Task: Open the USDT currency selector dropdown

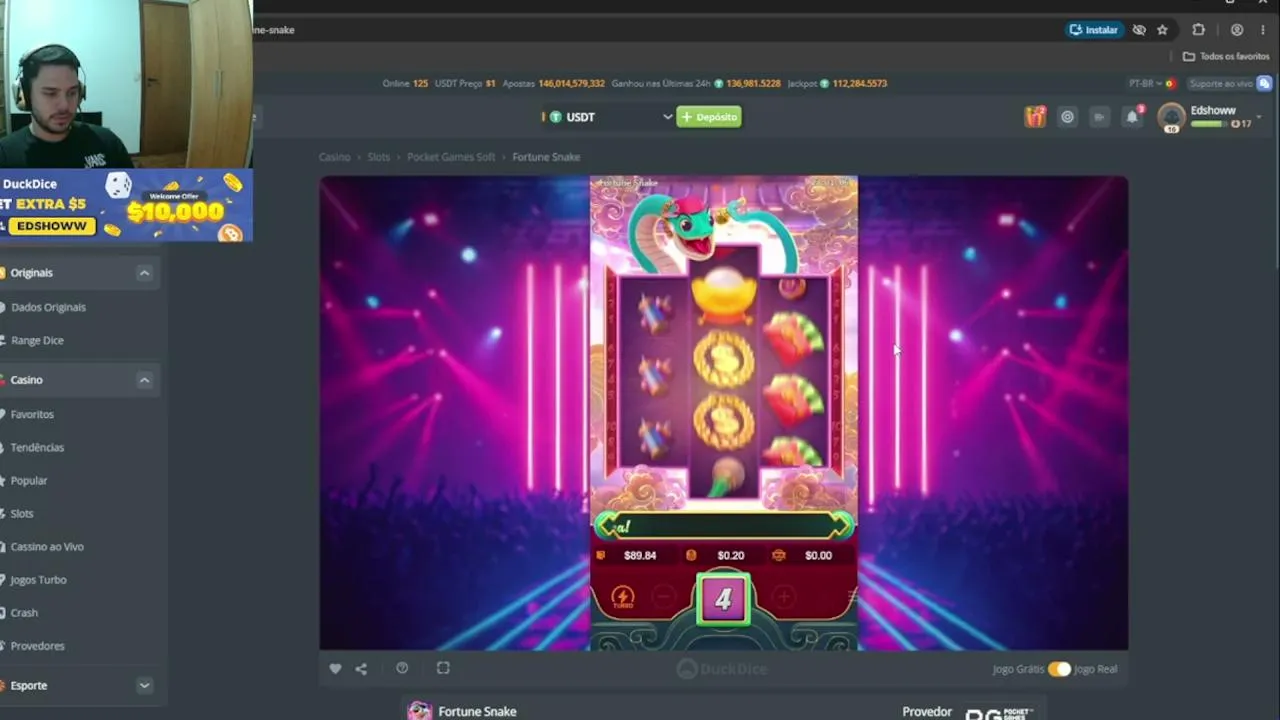Action: [x=608, y=117]
